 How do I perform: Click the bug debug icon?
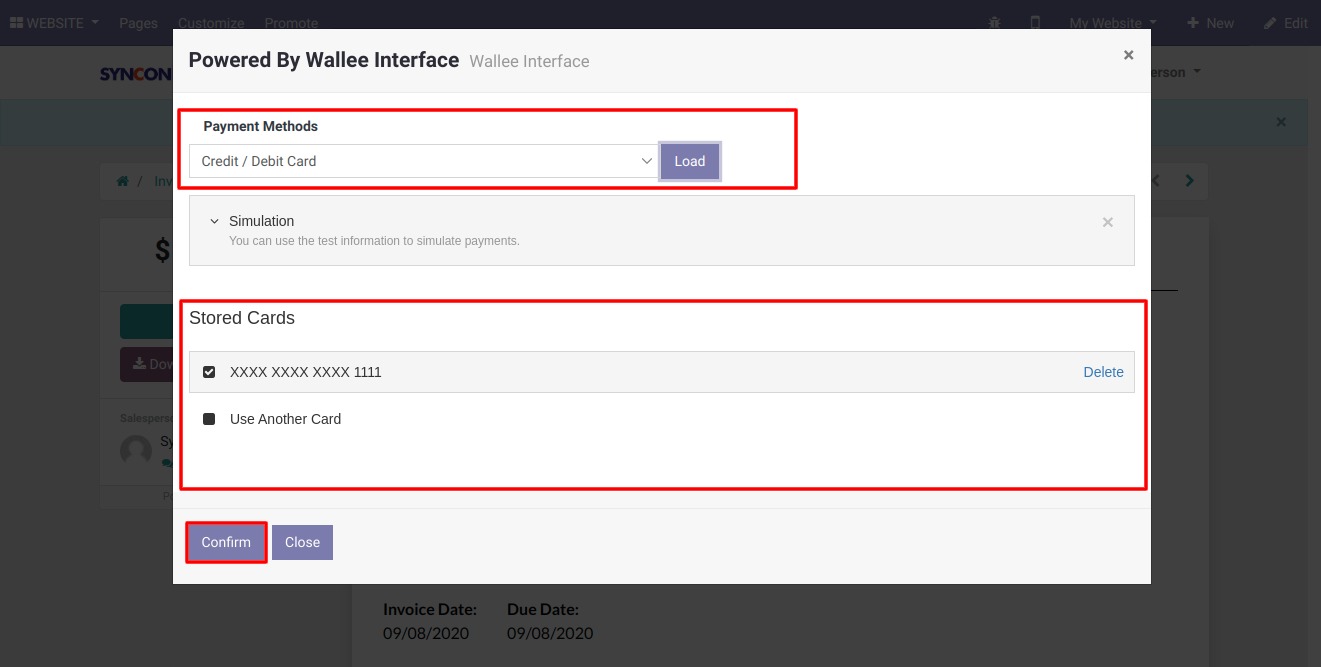[994, 23]
